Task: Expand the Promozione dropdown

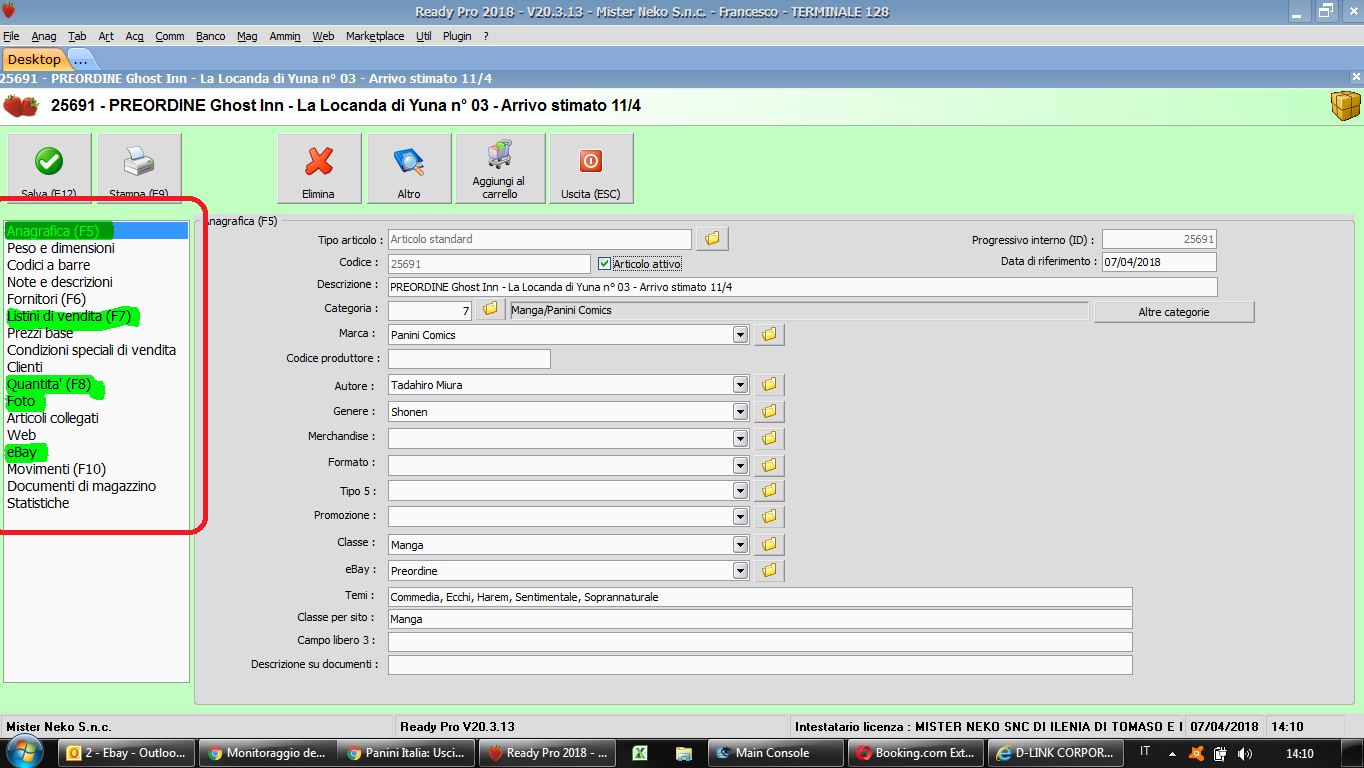Action: [740, 517]
